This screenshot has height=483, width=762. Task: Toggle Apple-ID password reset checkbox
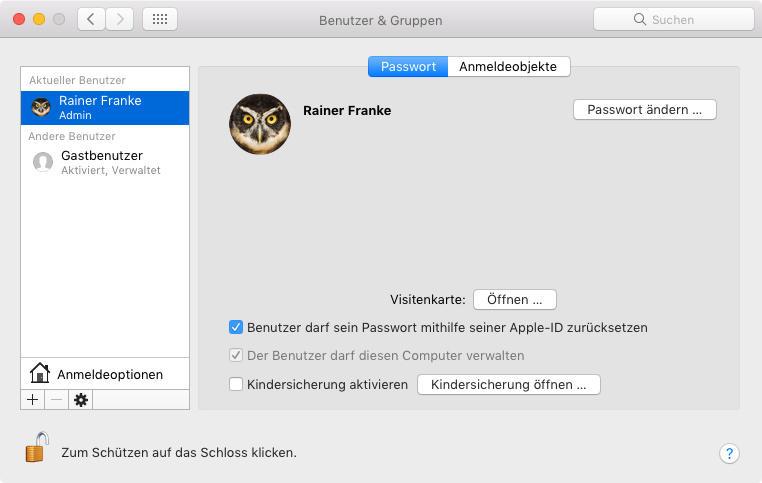(x=236, y=328)
